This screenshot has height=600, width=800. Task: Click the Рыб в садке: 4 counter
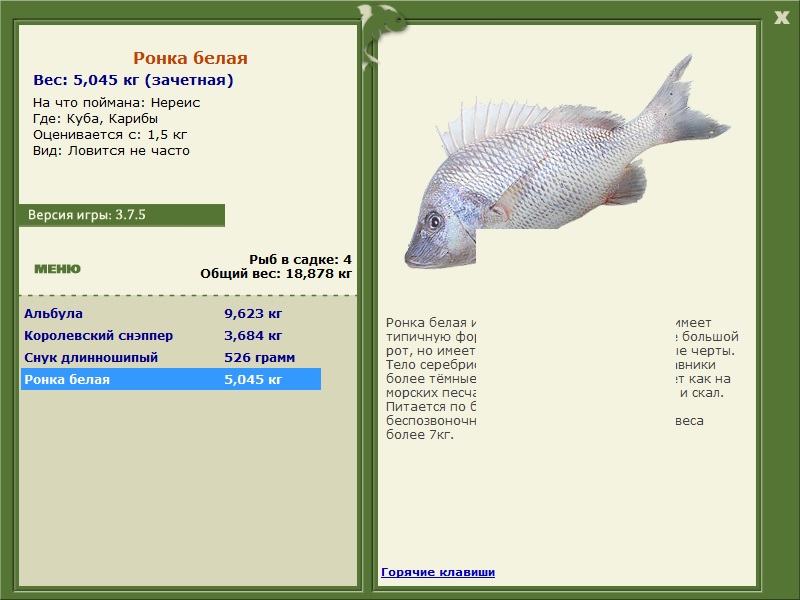(301, 259)
